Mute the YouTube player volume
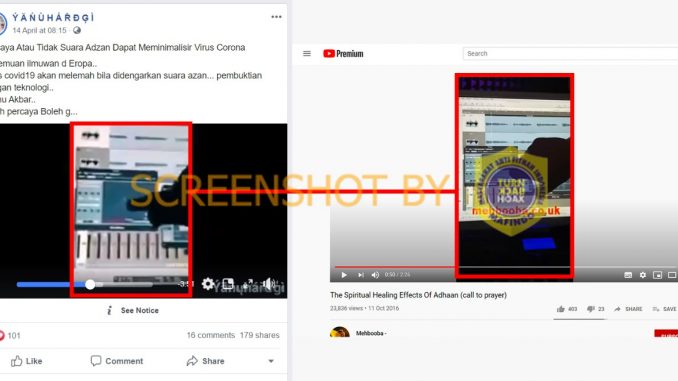 tap(375, 275)
